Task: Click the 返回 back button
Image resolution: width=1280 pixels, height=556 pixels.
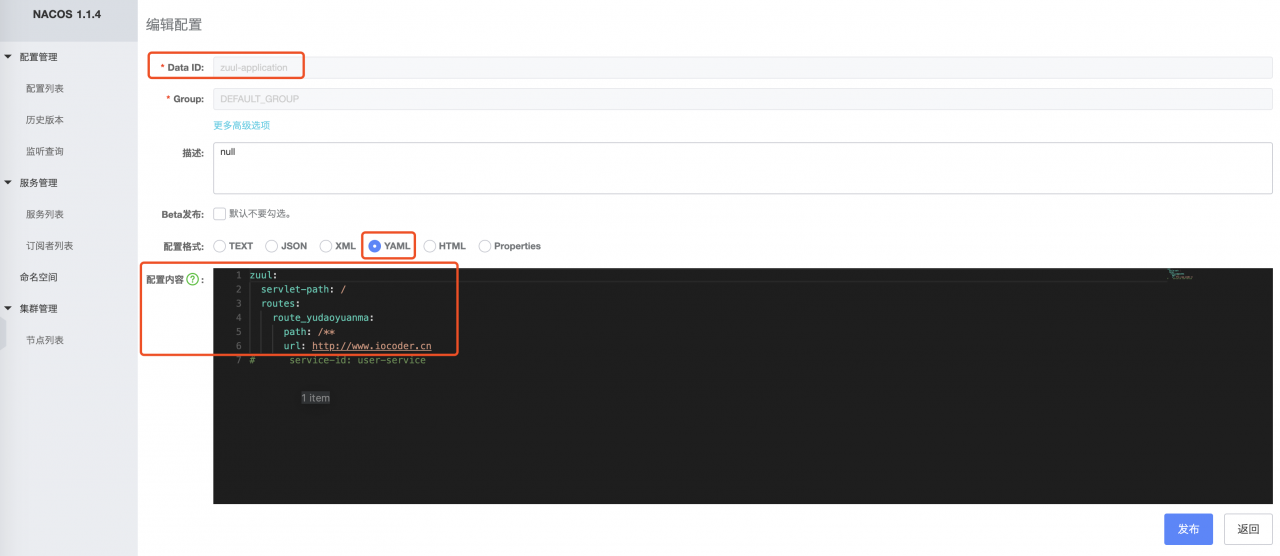Action: pos(1248,529)
